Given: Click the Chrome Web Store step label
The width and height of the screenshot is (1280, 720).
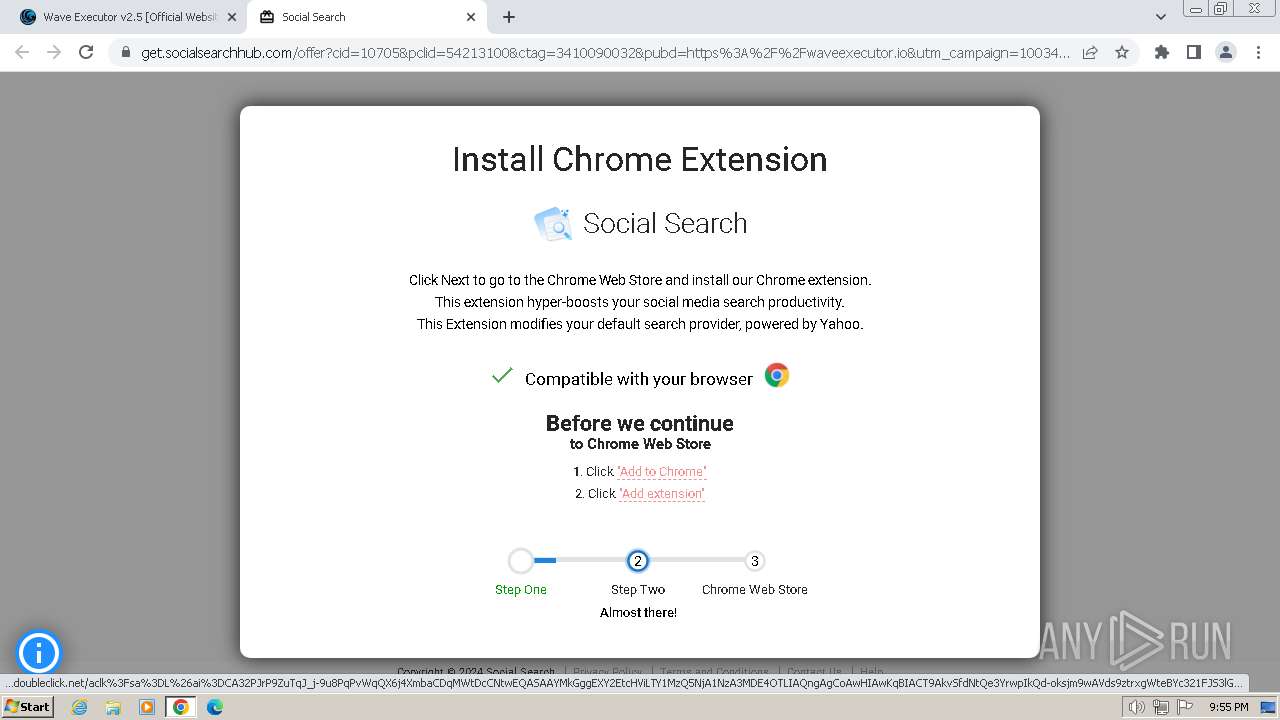Looking at the screenshot, I should [755, 590].
